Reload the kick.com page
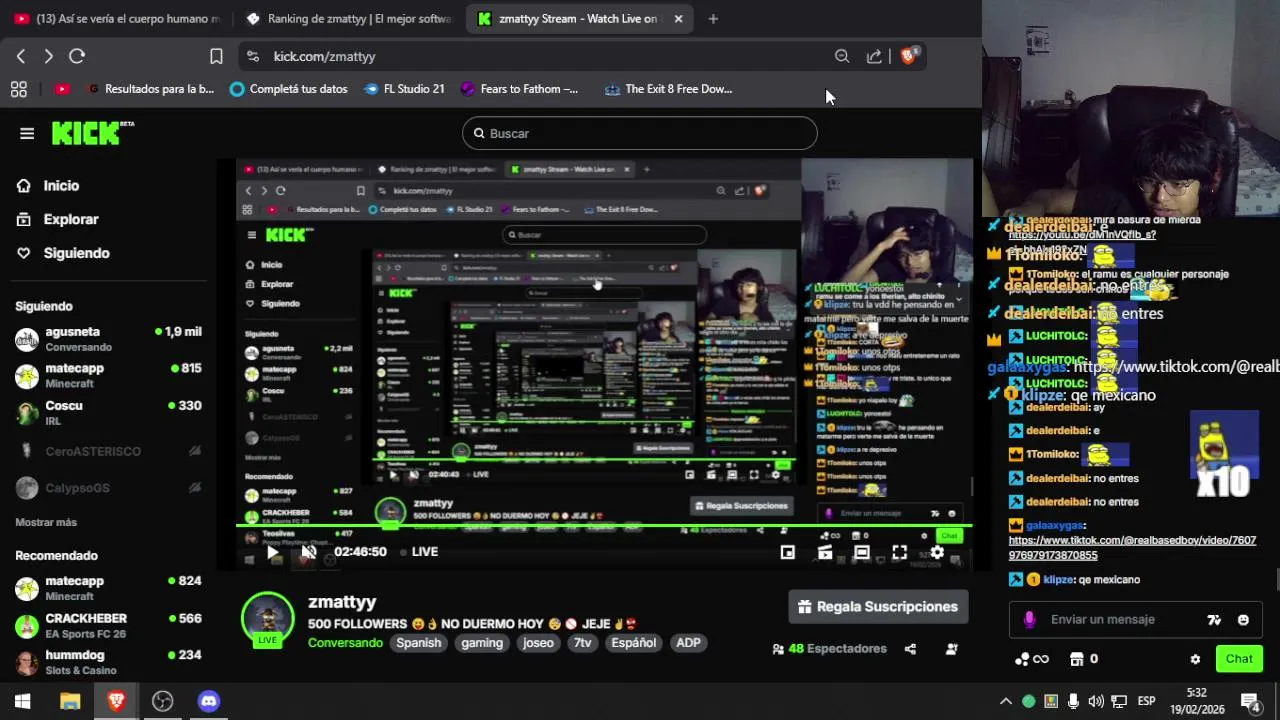 tap(77, 56)
